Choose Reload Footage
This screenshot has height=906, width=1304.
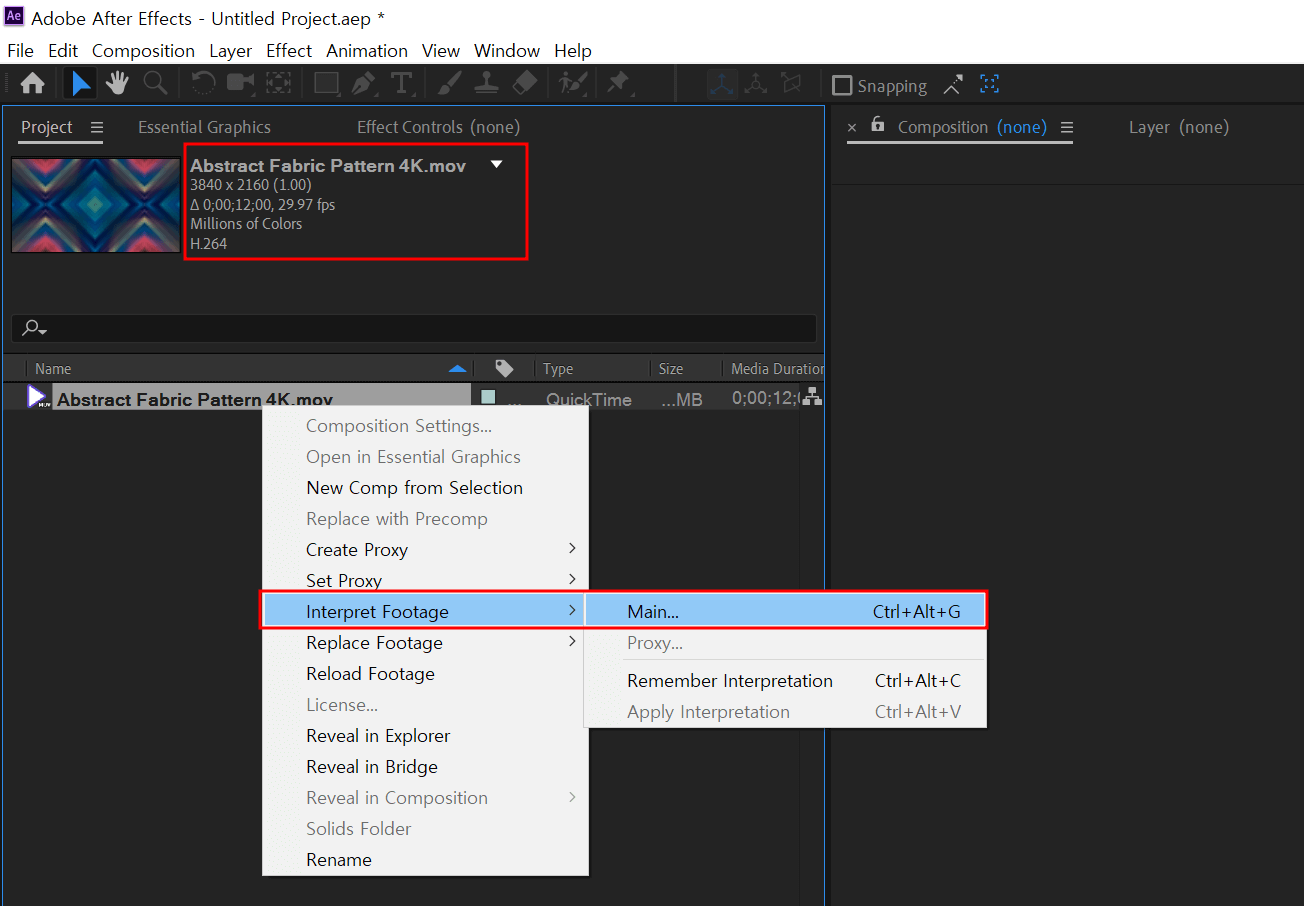pos(424,674)
